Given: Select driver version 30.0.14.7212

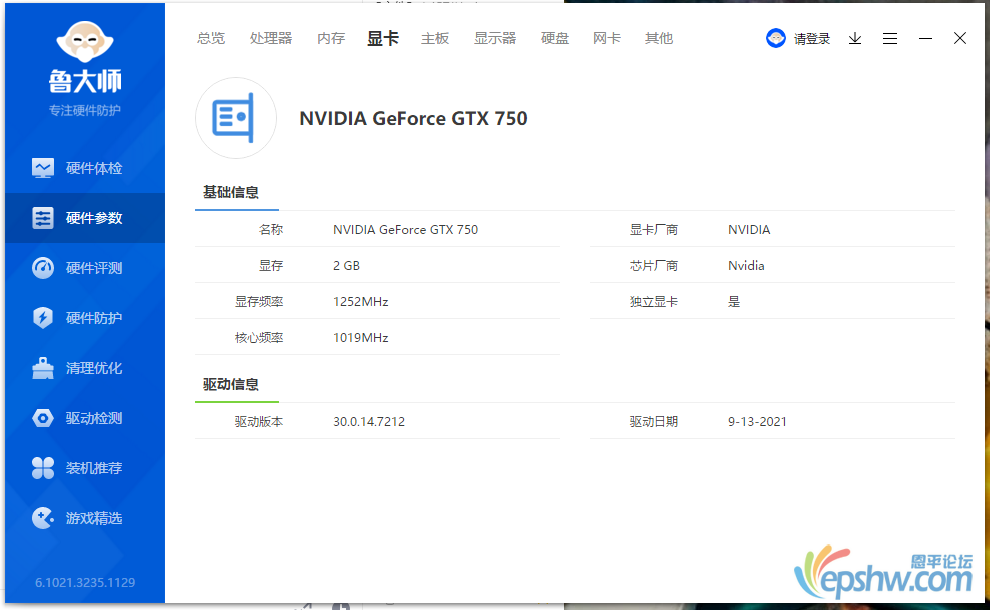Looking at the screenshot, I should click(x=369, y=422).
